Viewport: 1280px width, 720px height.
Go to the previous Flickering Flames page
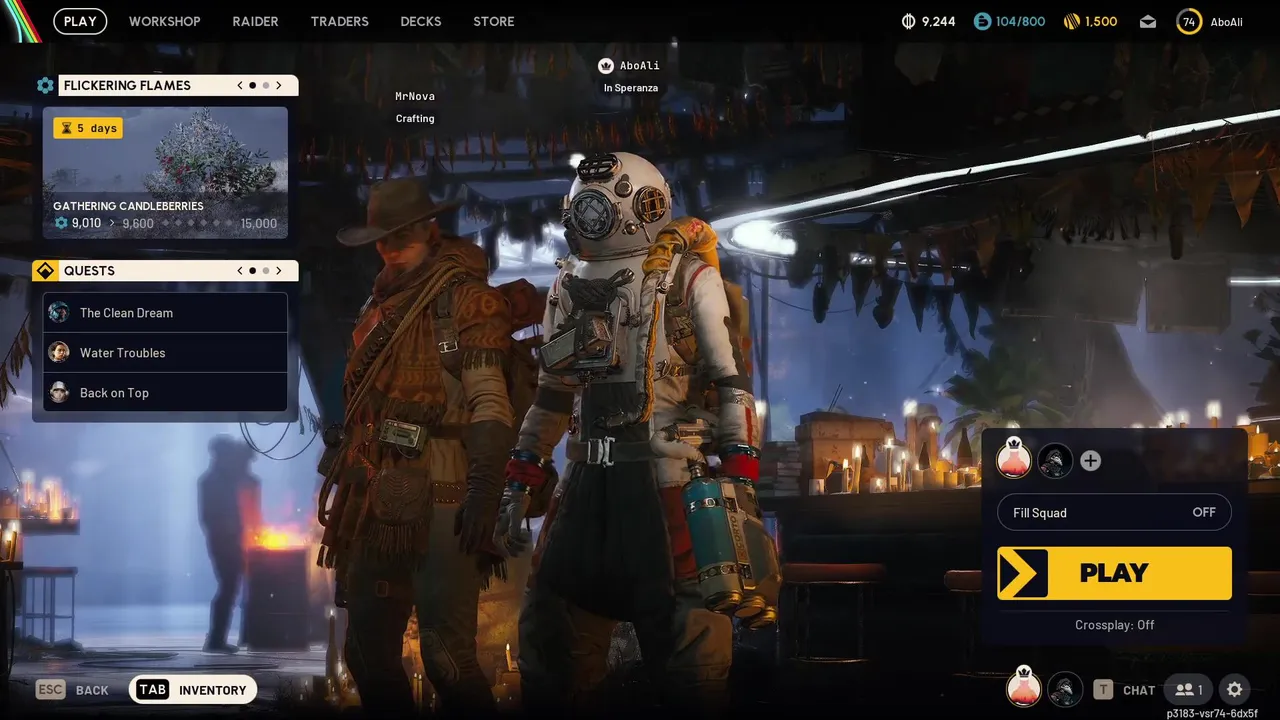point(240,85)
